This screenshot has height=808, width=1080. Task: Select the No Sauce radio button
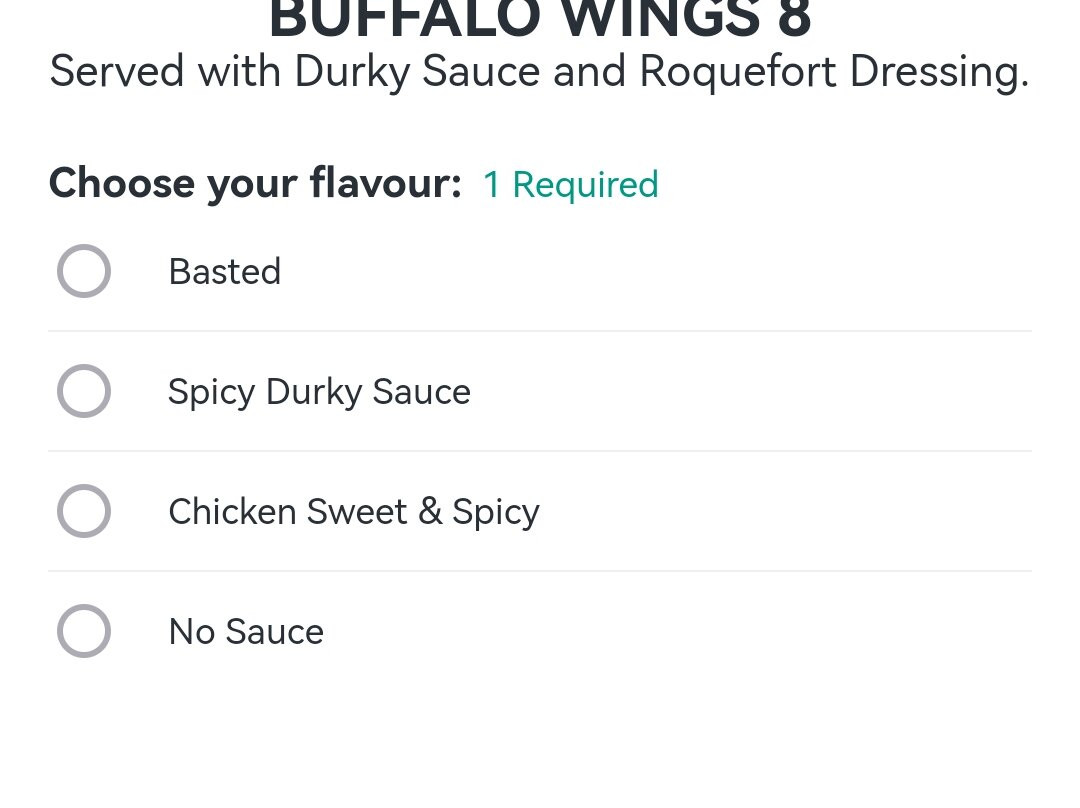pos(84,631)
